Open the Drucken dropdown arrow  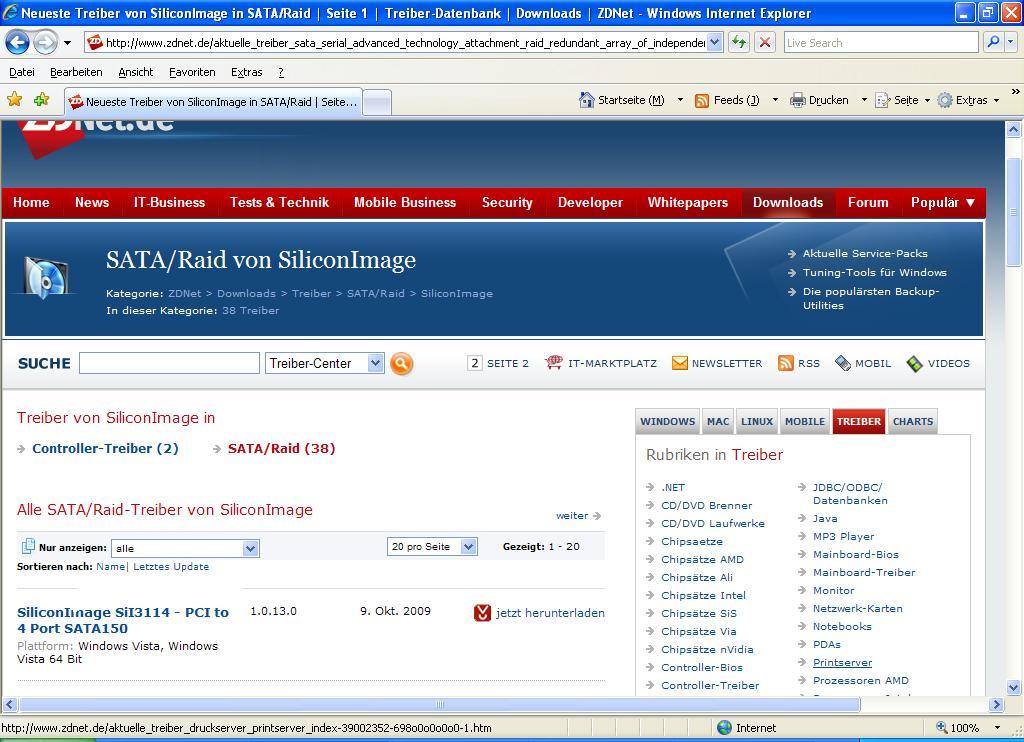[x=864, y=100]
